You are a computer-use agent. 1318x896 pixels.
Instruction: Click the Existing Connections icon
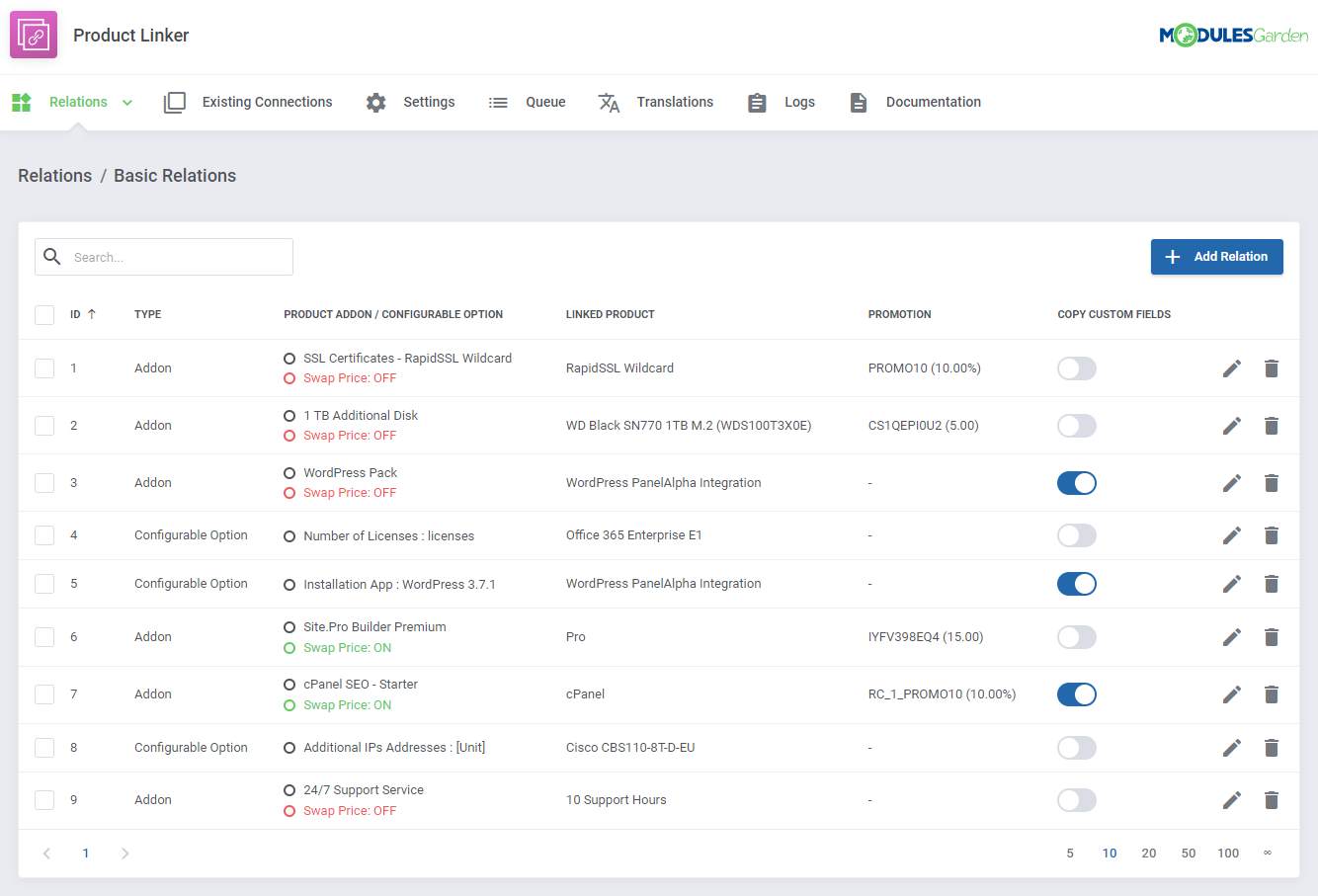(175, 103)
